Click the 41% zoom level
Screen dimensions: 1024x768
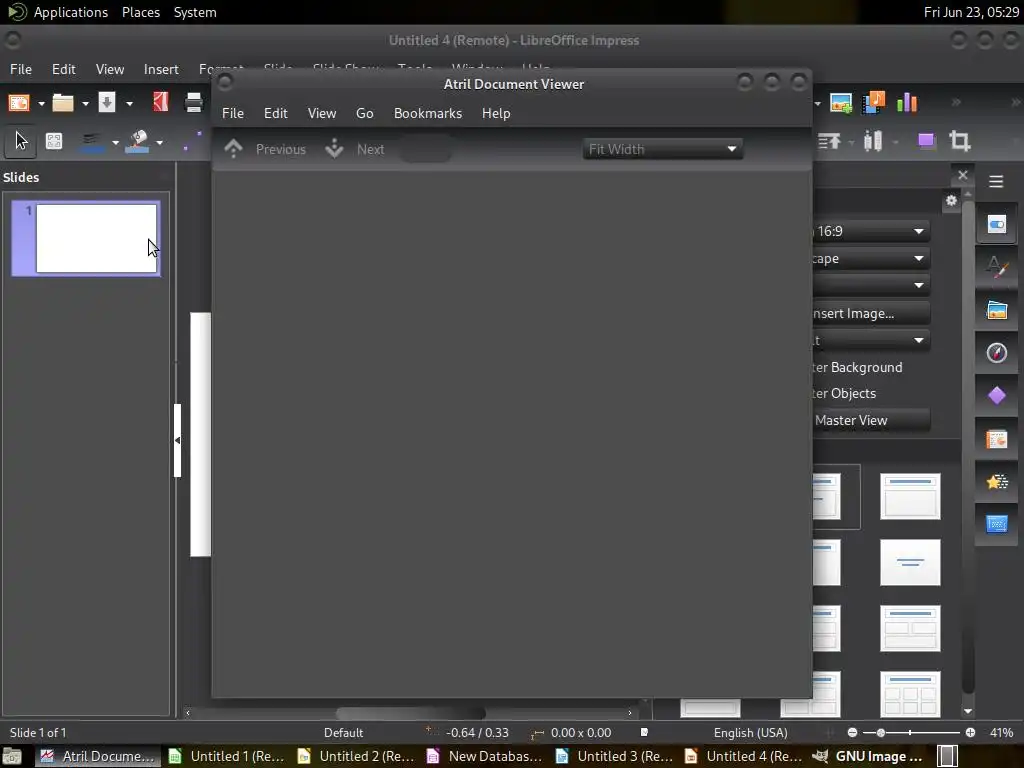(1001, 733)
